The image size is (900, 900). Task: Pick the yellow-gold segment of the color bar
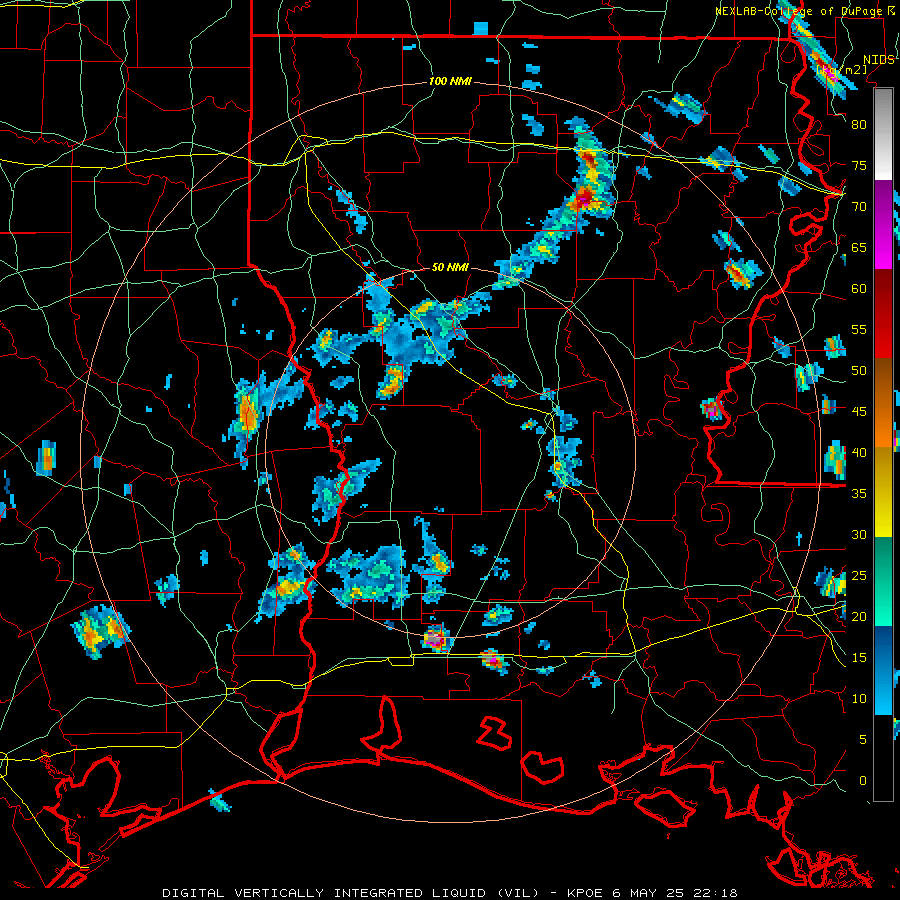884,492
